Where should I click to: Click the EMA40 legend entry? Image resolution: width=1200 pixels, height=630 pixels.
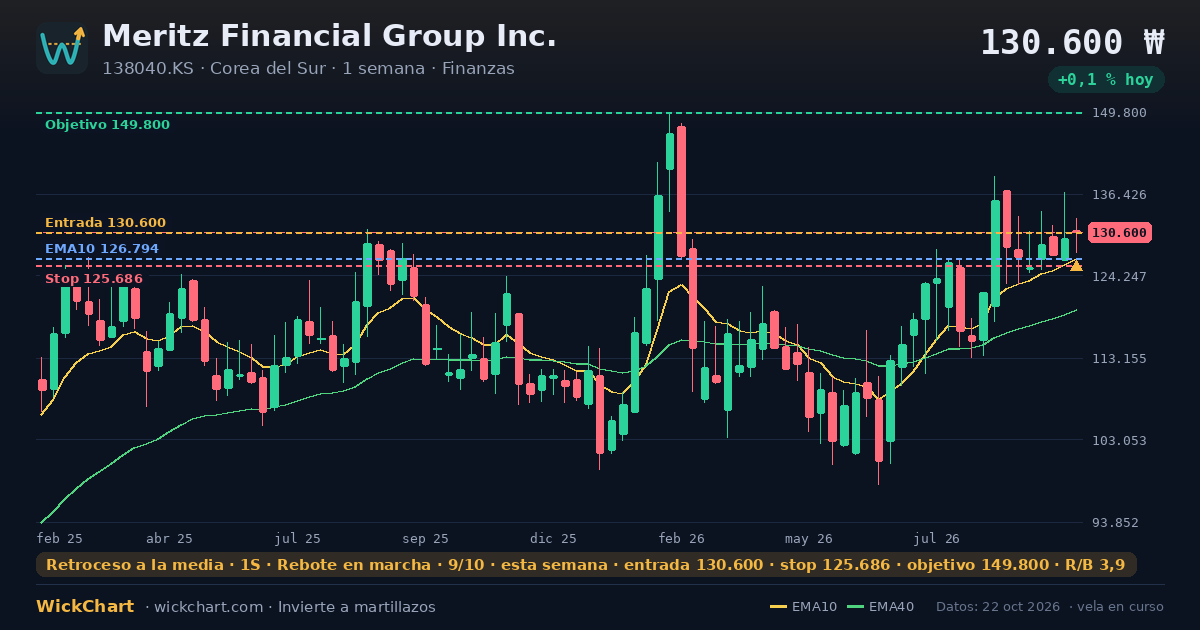880,607
